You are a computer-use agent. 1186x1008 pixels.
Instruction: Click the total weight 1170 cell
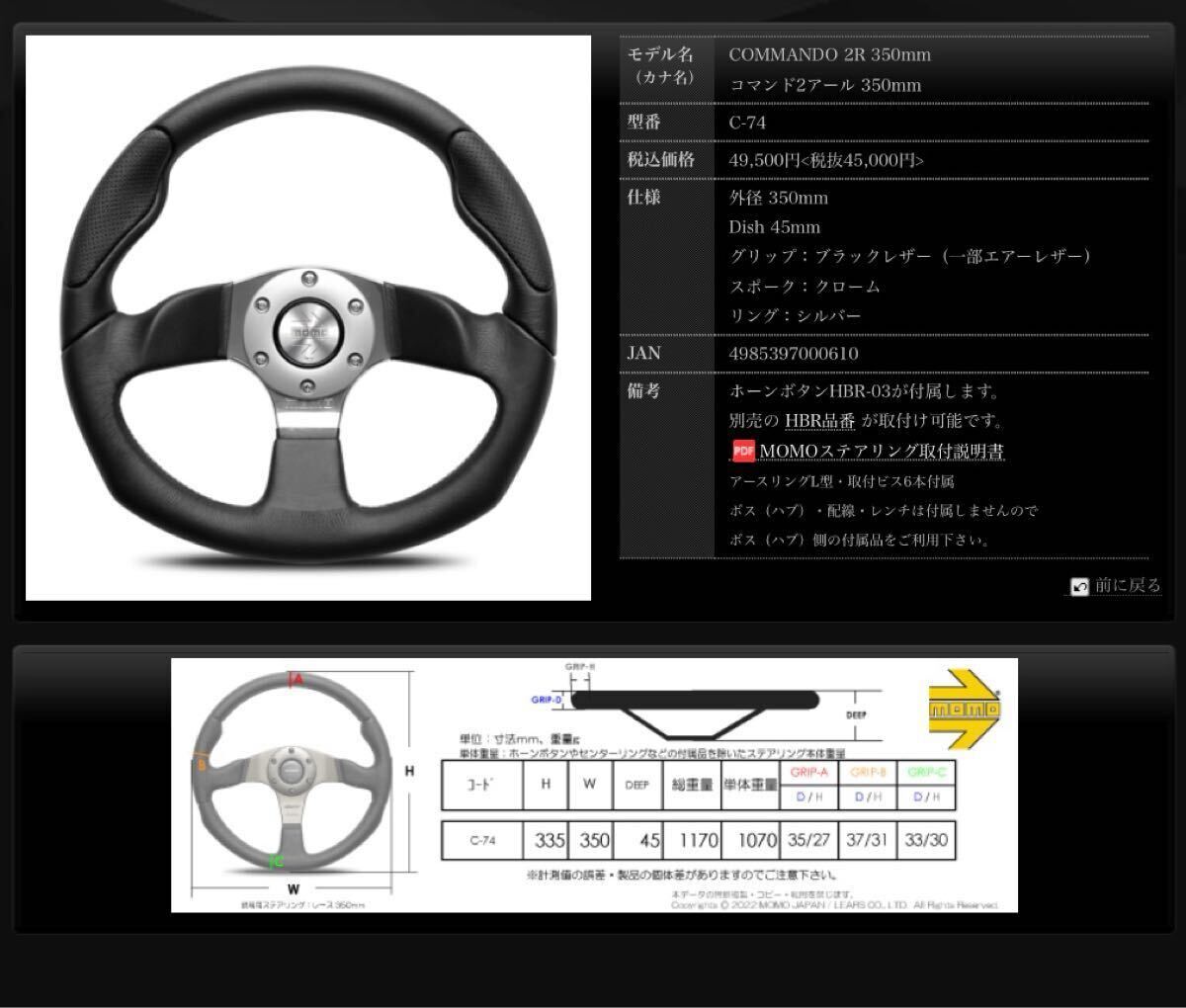coord(692,840)
